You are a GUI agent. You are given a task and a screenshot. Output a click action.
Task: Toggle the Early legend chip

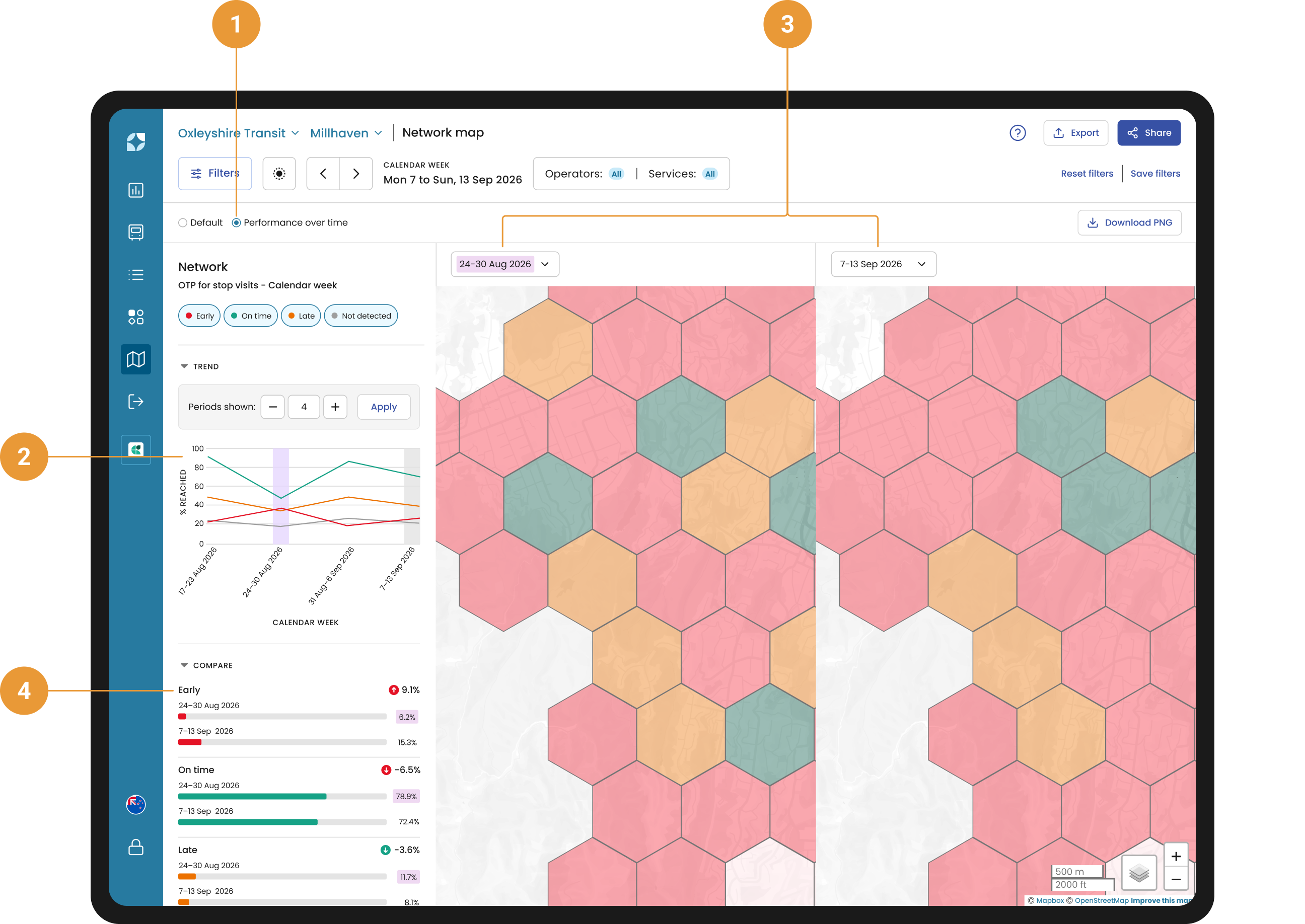click(x=199, y=316)
